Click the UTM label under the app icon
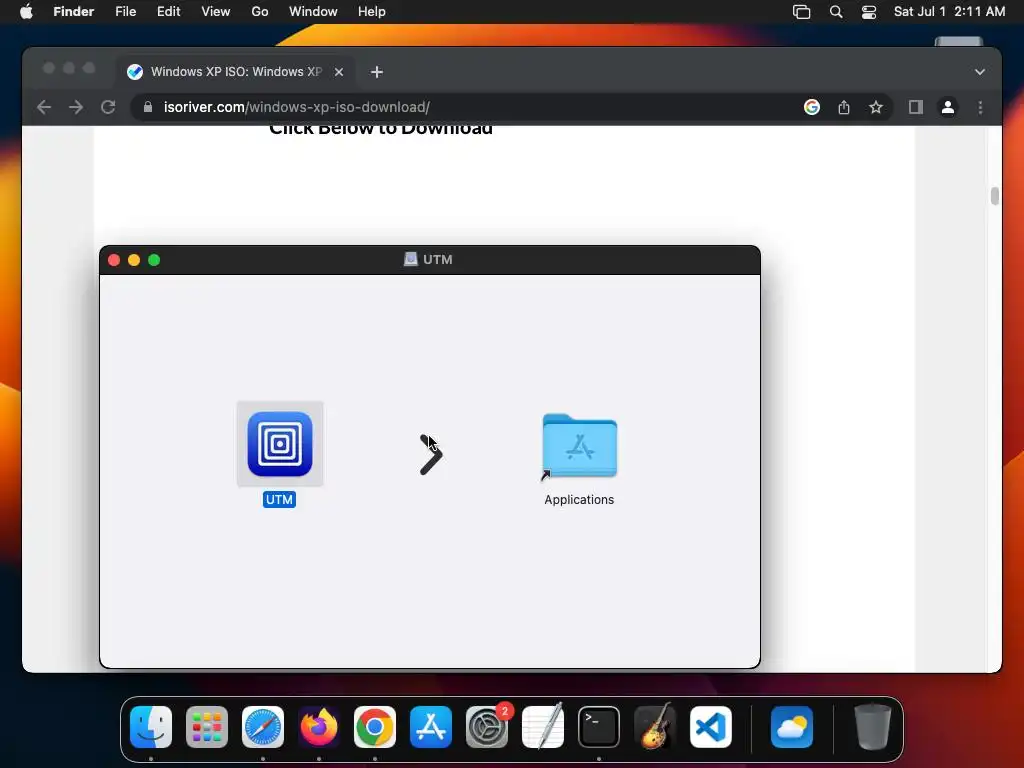Viewport: 1024px width, 768px height. click(280, 500)
